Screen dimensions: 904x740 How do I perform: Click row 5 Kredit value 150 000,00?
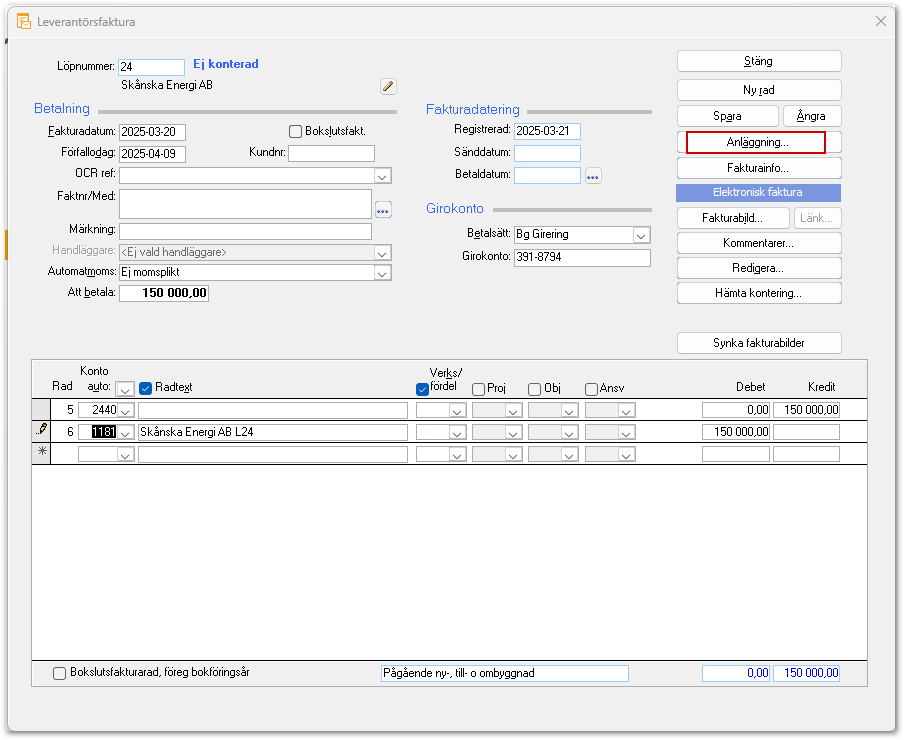[806, 410]
